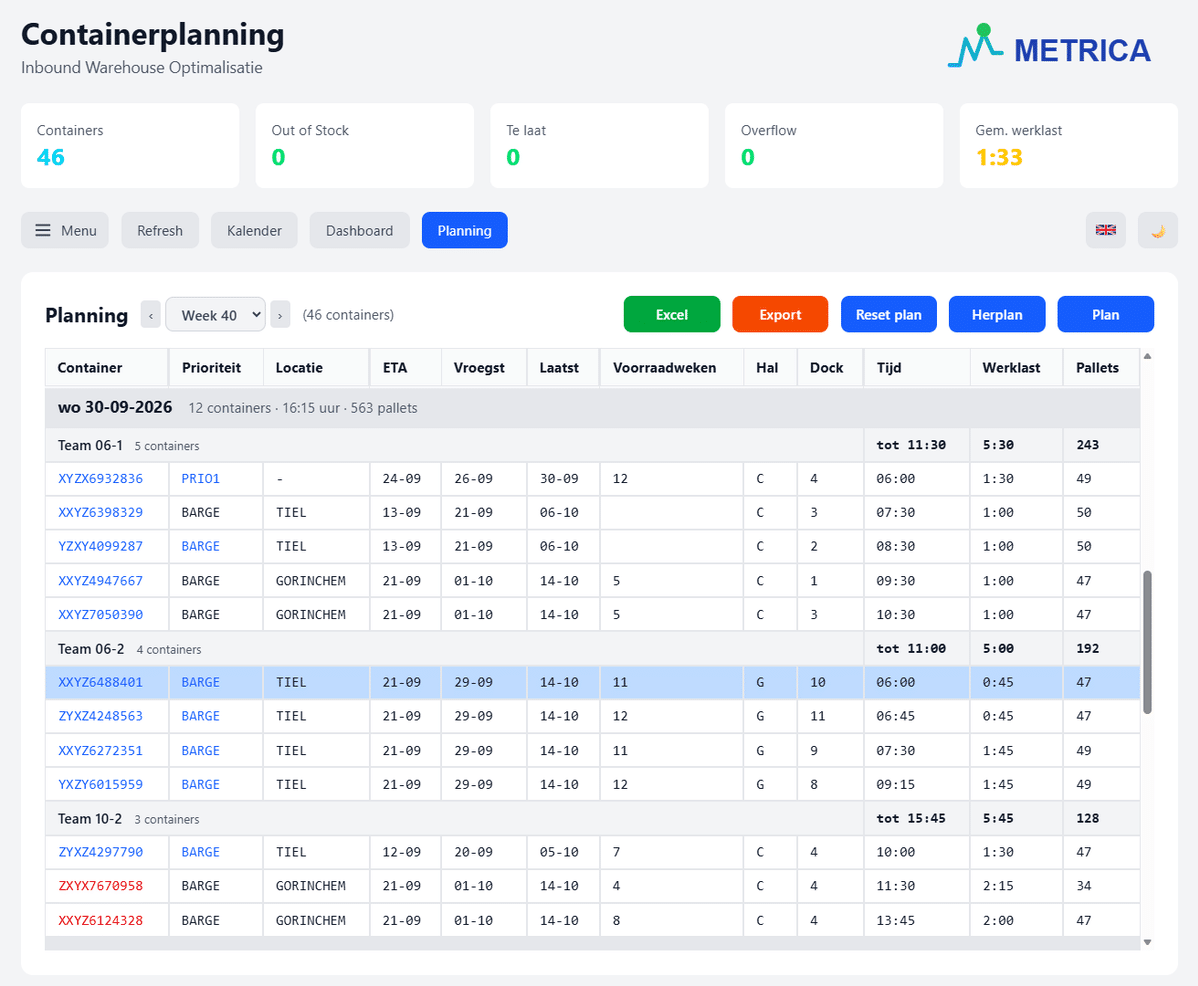1198x986 pixels.
Task: Open highlighted container XXYZ6488401 link
Action: [100, 682]
